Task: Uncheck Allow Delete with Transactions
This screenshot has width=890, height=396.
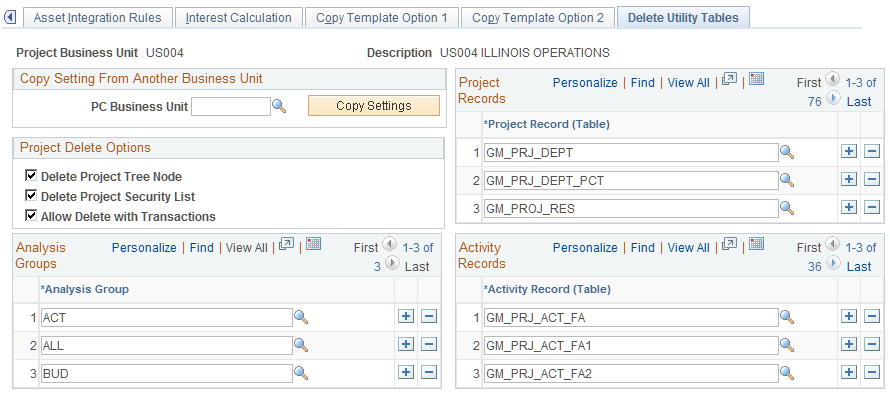Action: tap(31, 216)
